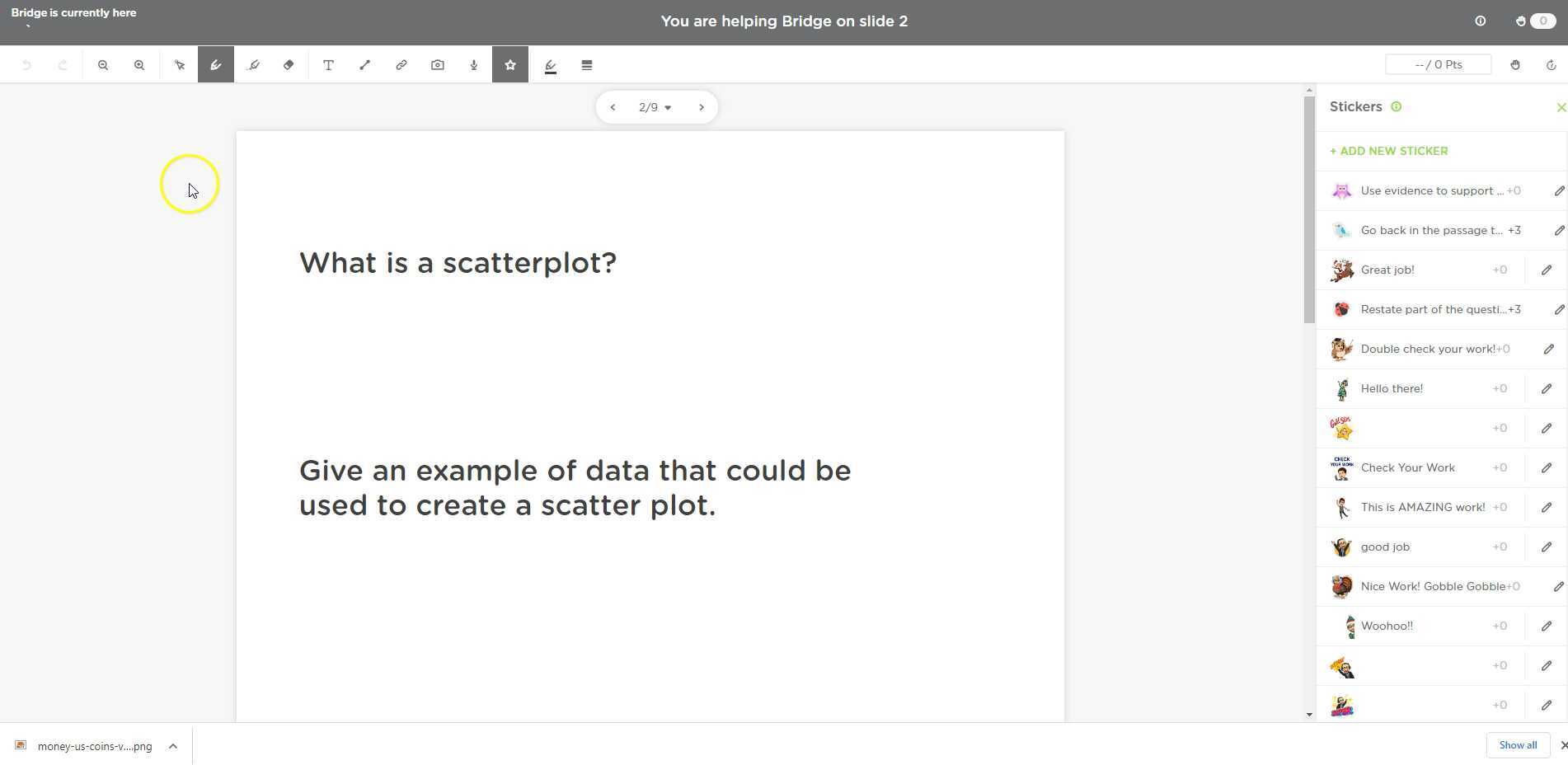1568x765 pixels.
Task: Switch to the Eraser tool
Action: coord(288,65)
